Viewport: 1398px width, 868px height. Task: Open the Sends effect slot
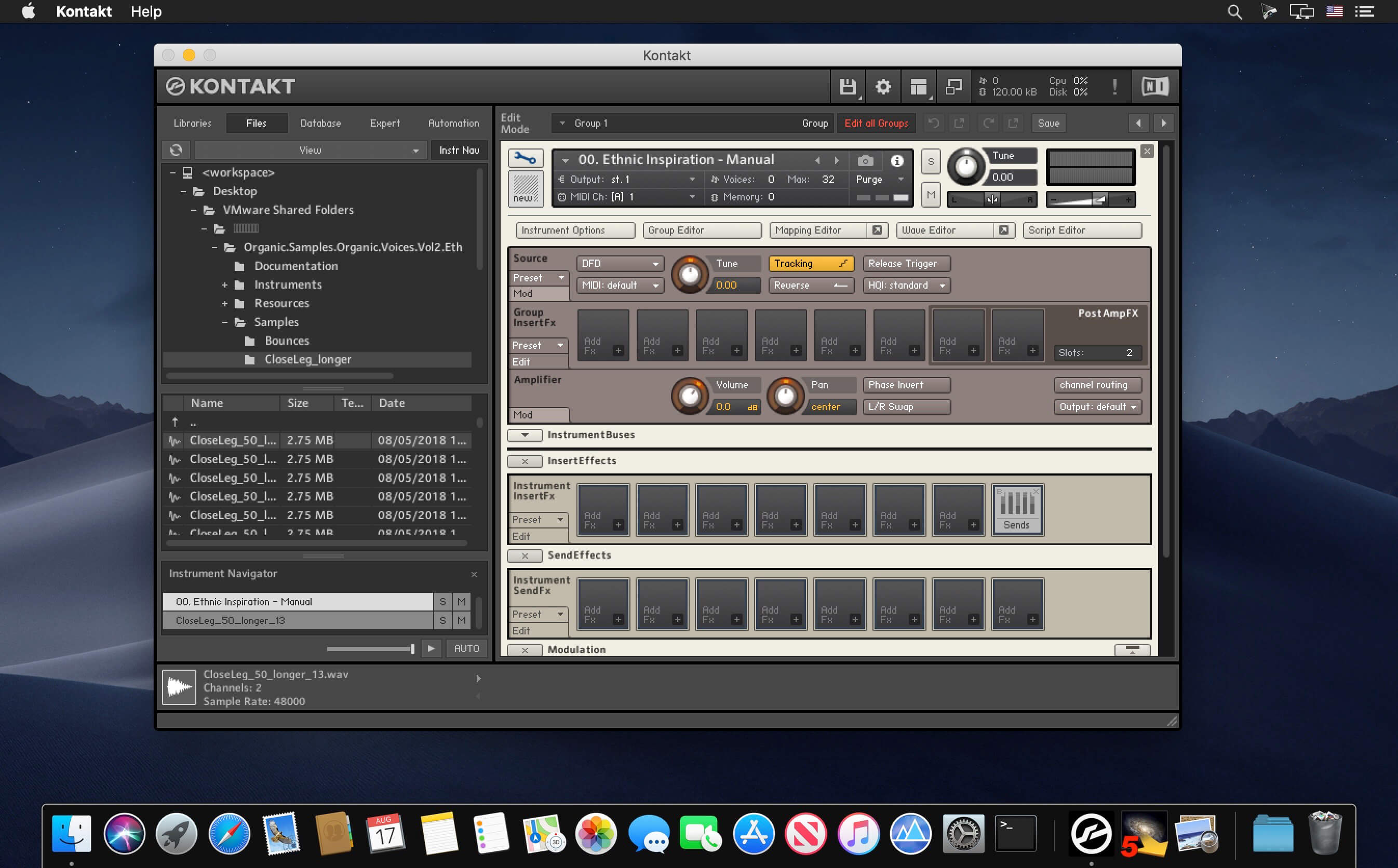click(1017, 509)
